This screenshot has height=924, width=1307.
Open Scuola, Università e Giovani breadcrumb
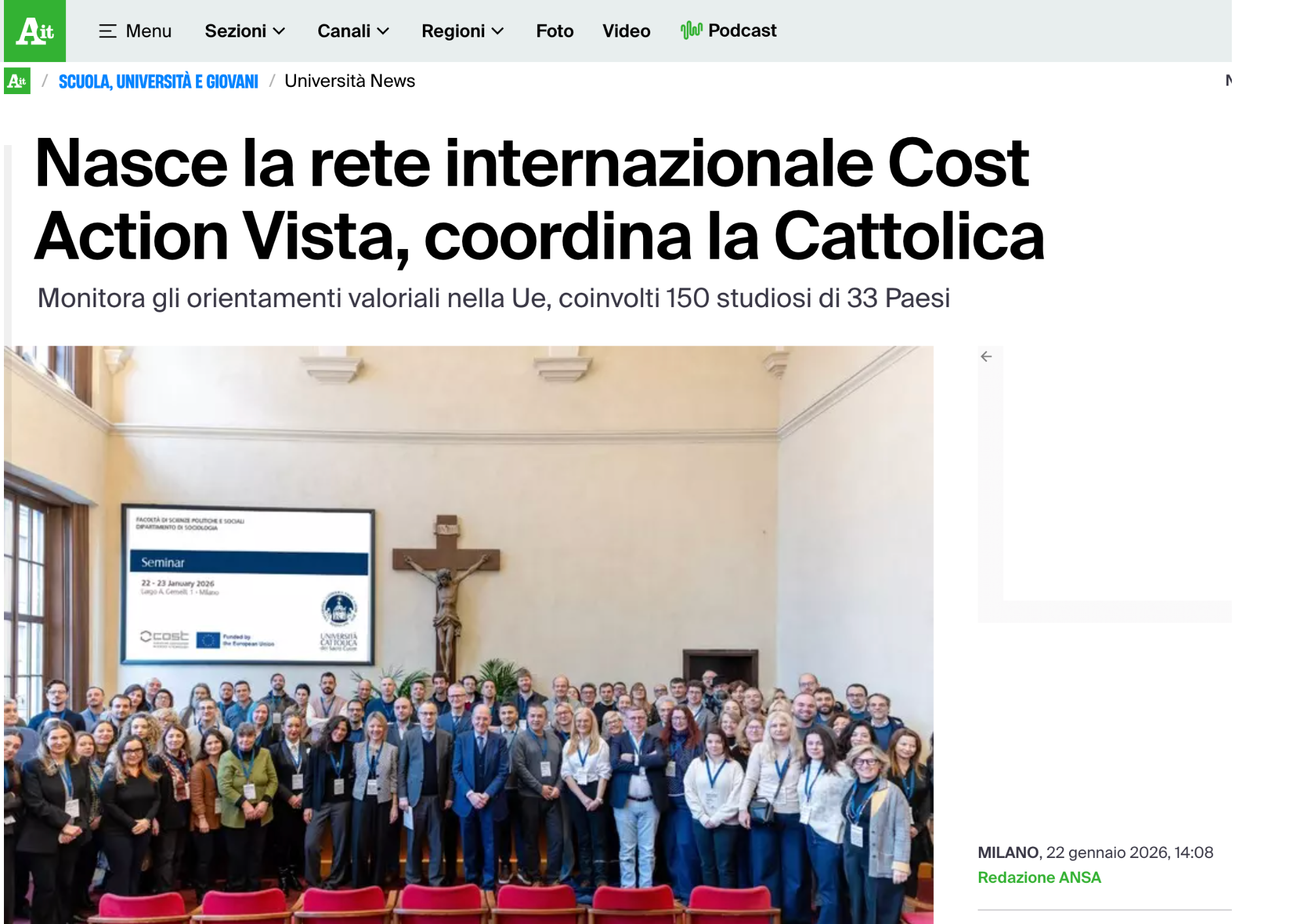[x=158, y=82]
